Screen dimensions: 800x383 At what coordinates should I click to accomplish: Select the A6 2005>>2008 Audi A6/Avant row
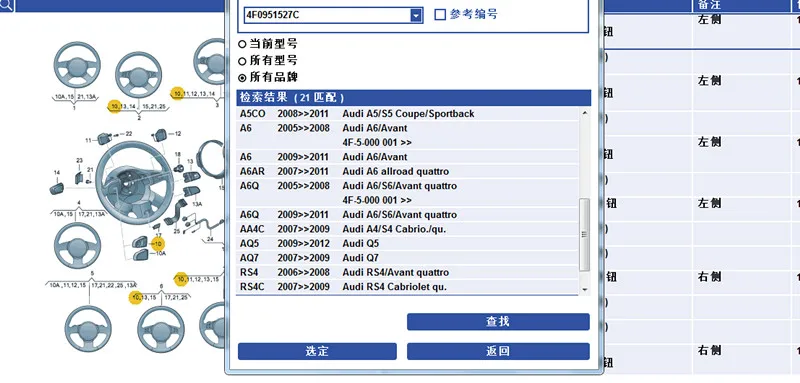408,135
